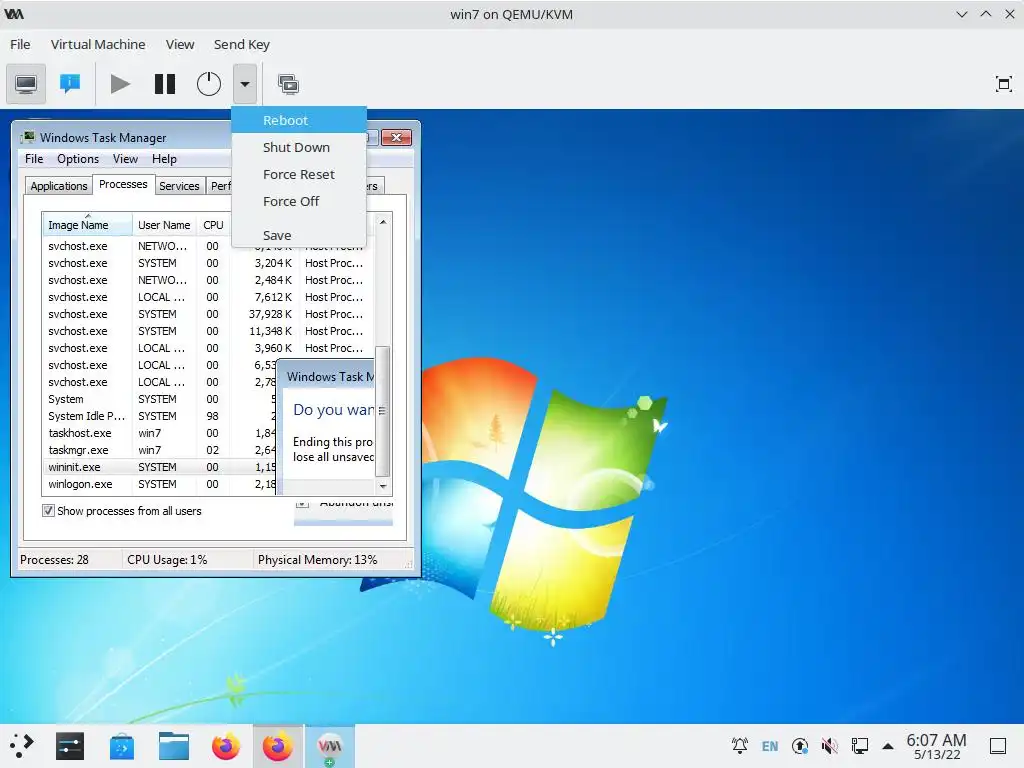Open the Send Key menu
The width and height of the screenshot is (1024, 768).
(242, 44)
